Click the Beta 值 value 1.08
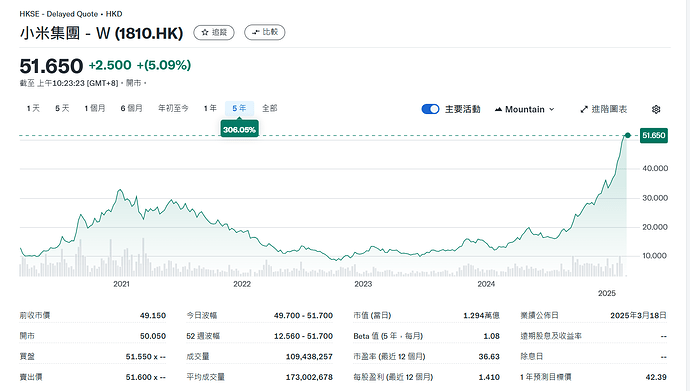The width and height of the screenshot is (690, 391). click(x=492, y=336)
